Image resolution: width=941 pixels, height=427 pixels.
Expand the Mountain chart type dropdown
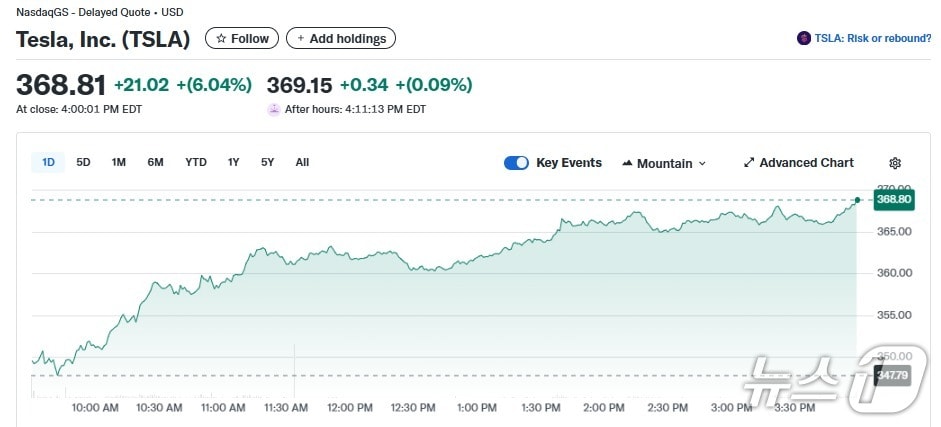click(x=702, y=164)
